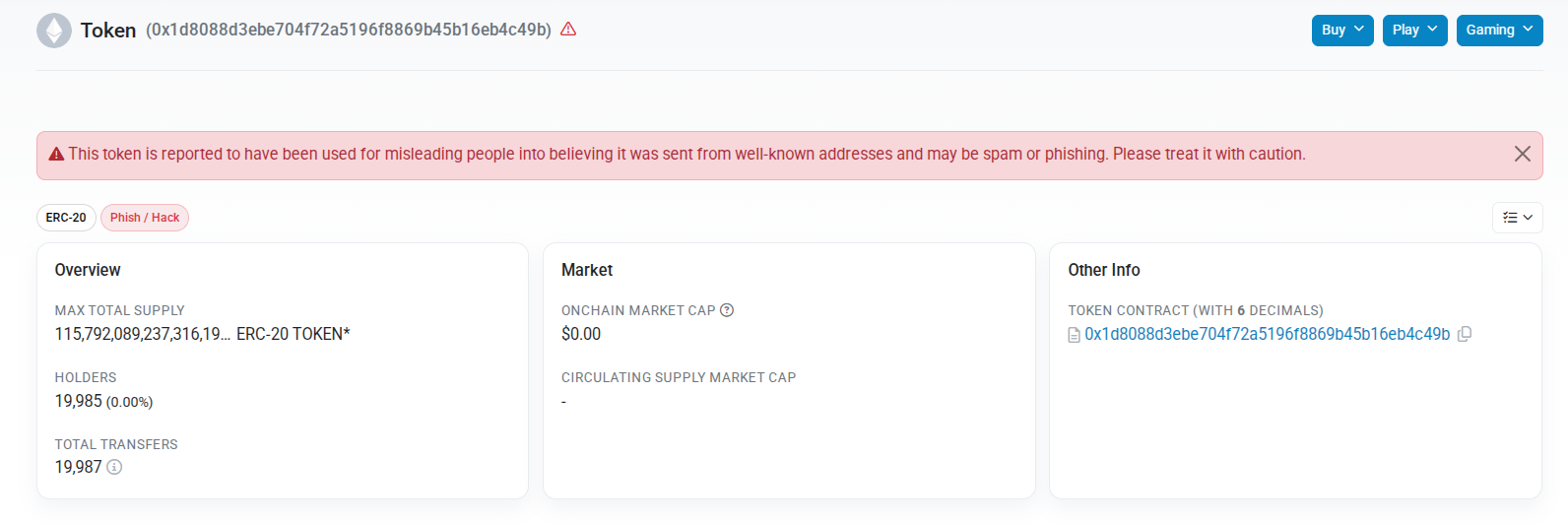Click the truncated max total supply value
The width and height of the screenshot is (1568, 525).
pyautogui.click(x=142, y=334)
